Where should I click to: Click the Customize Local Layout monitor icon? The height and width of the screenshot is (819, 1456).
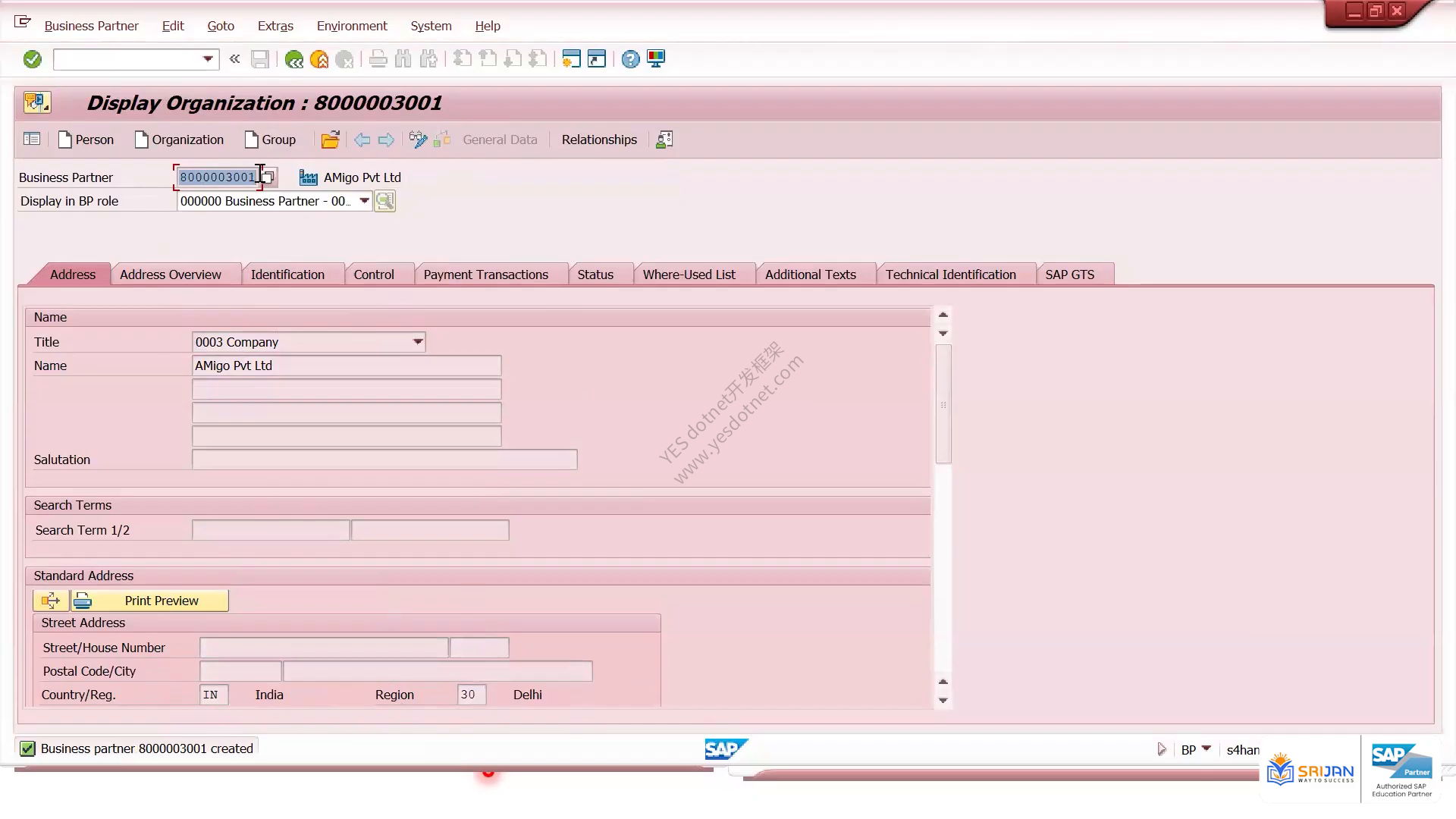click(x=656, y=59)
